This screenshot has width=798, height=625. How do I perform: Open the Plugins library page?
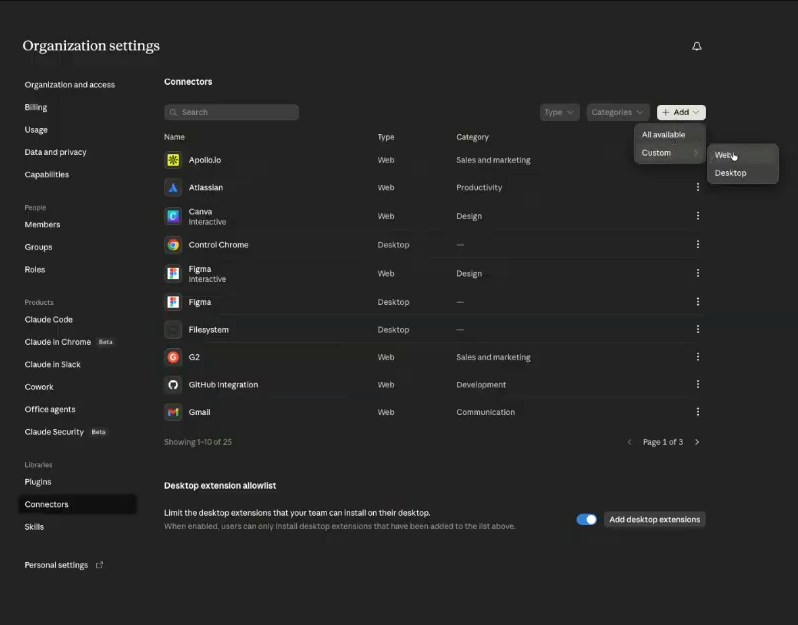coord(38,481)
